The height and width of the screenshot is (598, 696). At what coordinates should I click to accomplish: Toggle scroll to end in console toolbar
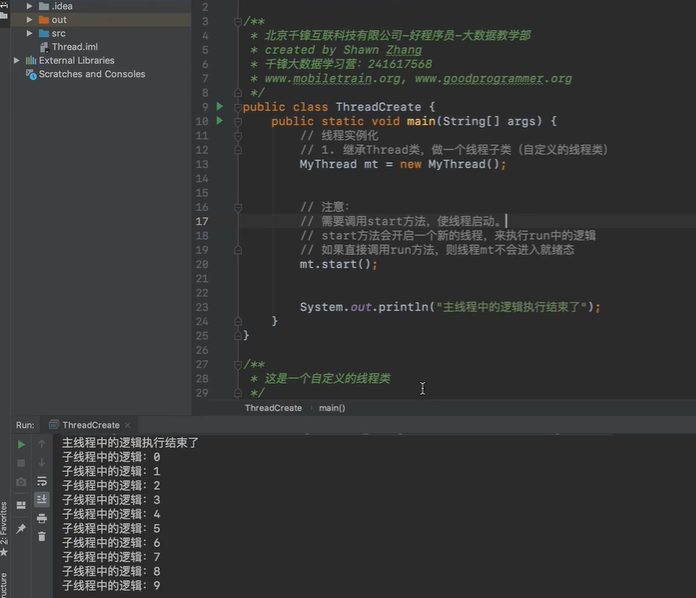pyautogui.click(x=42, y=499)
